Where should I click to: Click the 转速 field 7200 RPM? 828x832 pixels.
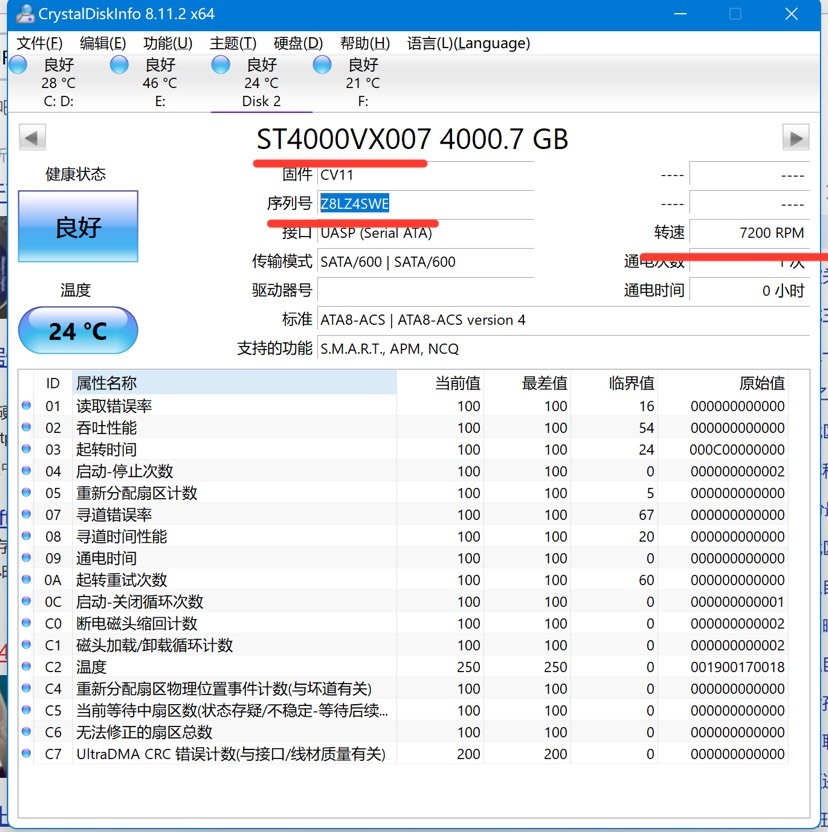pos(749,232)
